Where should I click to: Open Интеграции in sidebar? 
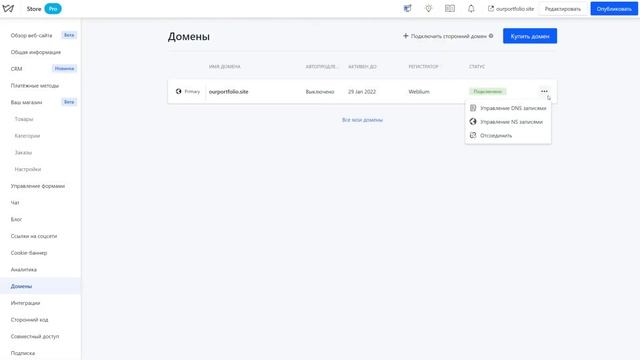click(25, 303)
